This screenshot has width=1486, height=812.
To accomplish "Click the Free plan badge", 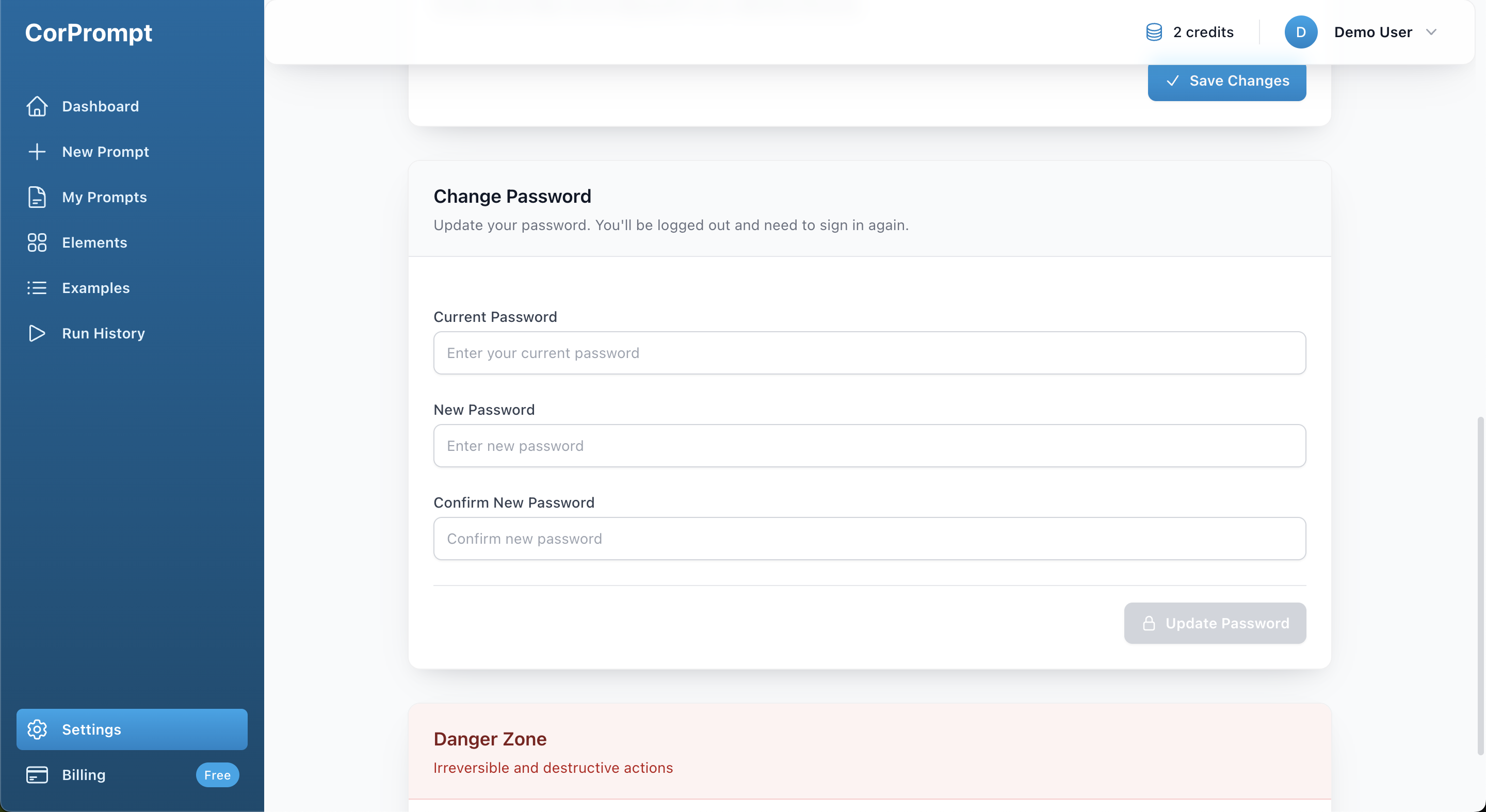I will click(217, 774).
